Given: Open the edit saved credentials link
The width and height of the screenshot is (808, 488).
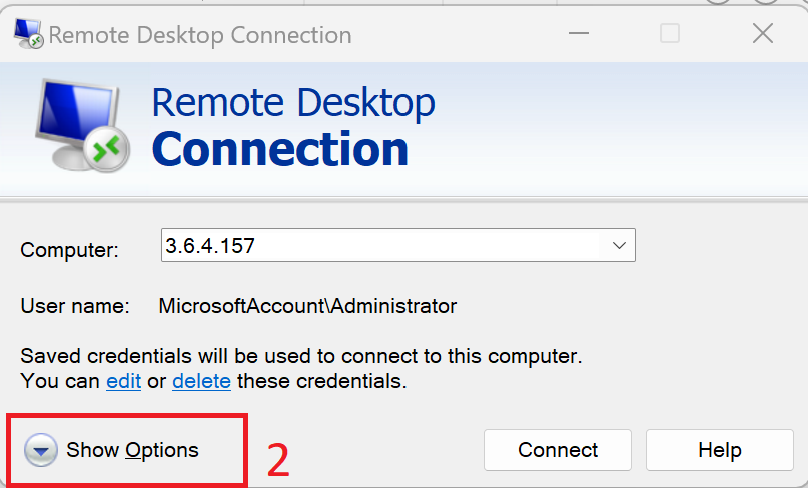Looking at the screenshot, I should pyautogui.click(x=123, y=381).
